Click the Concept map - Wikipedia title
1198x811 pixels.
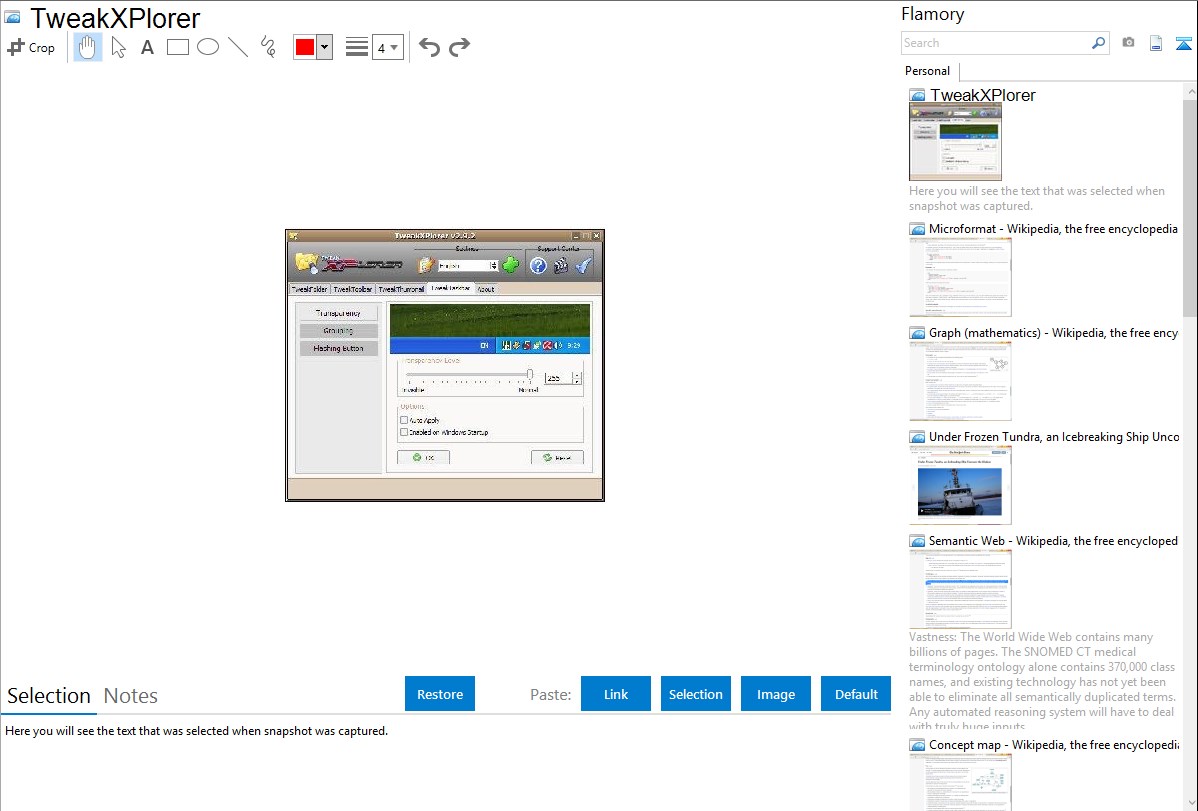tap(1053, 744)
